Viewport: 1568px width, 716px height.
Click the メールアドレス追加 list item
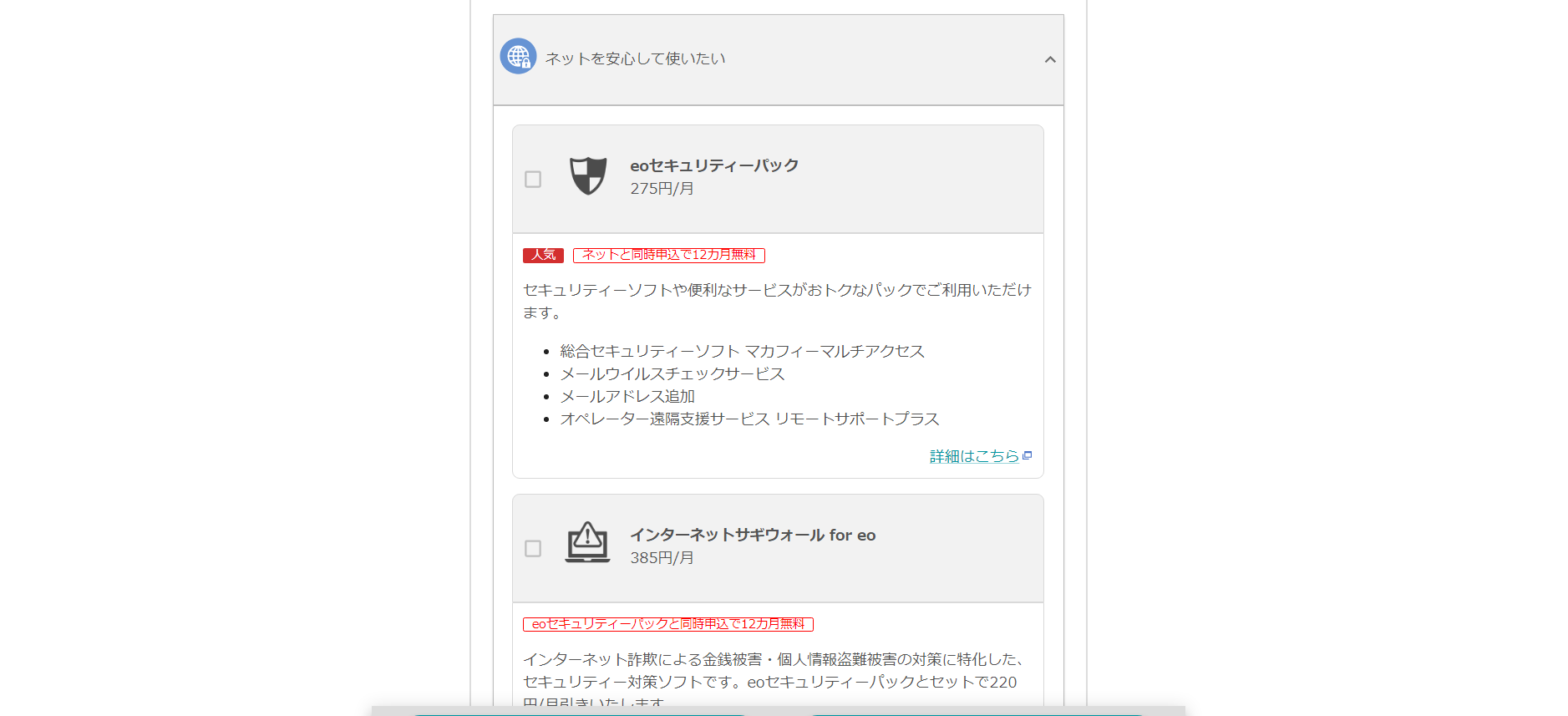[x=627, y=396]
